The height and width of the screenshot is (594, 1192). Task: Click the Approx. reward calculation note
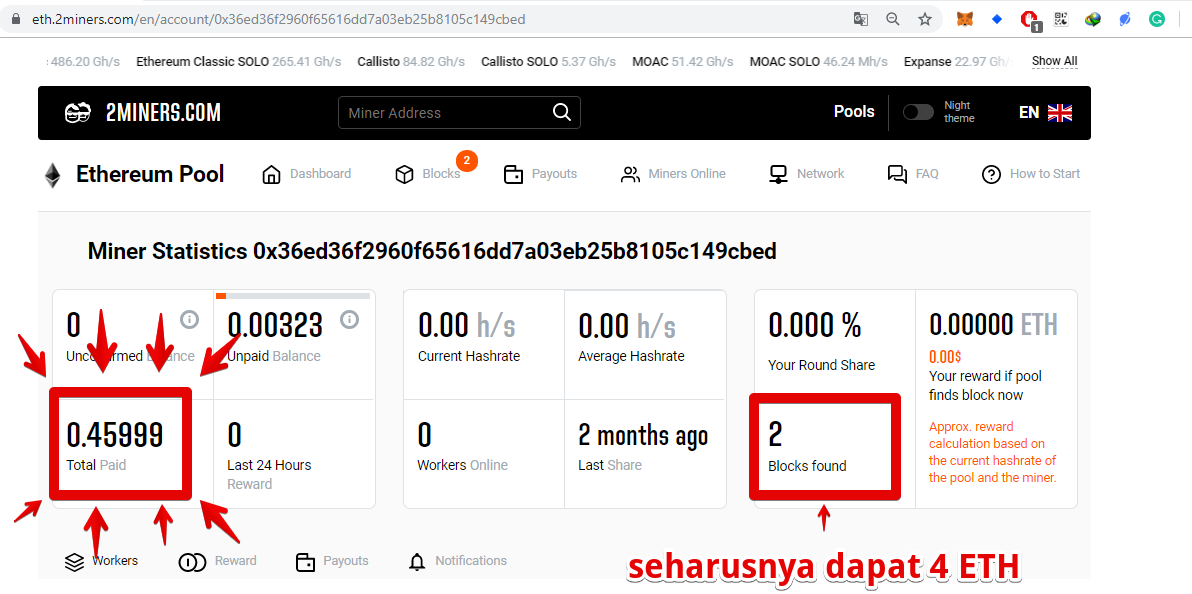(993, 452)
